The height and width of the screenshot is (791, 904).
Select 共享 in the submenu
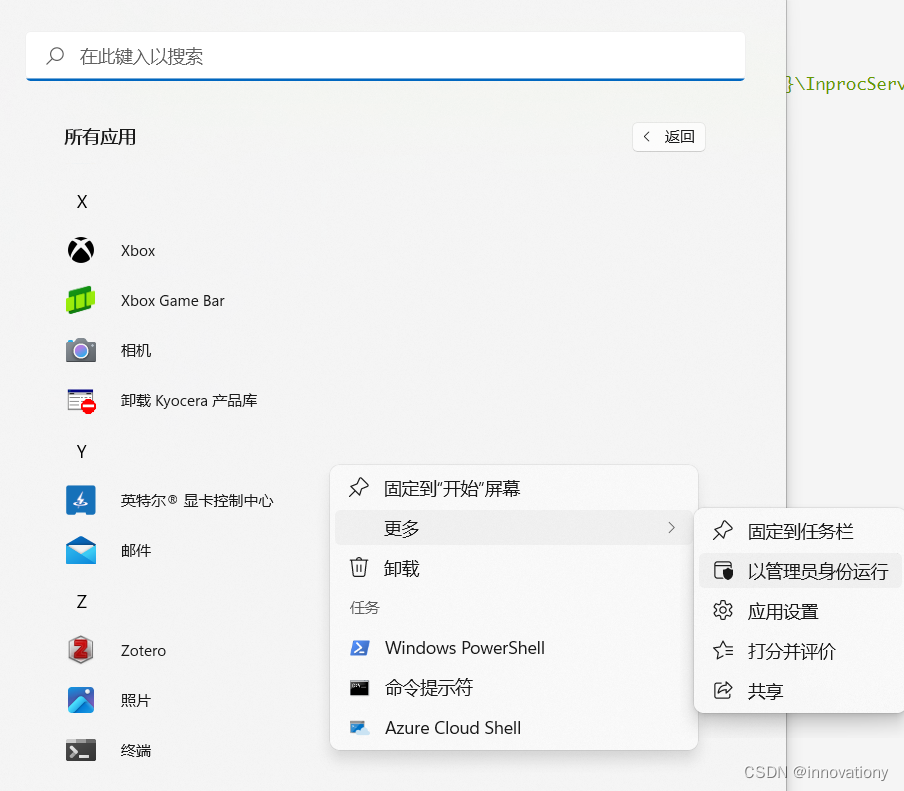(800, 691)
